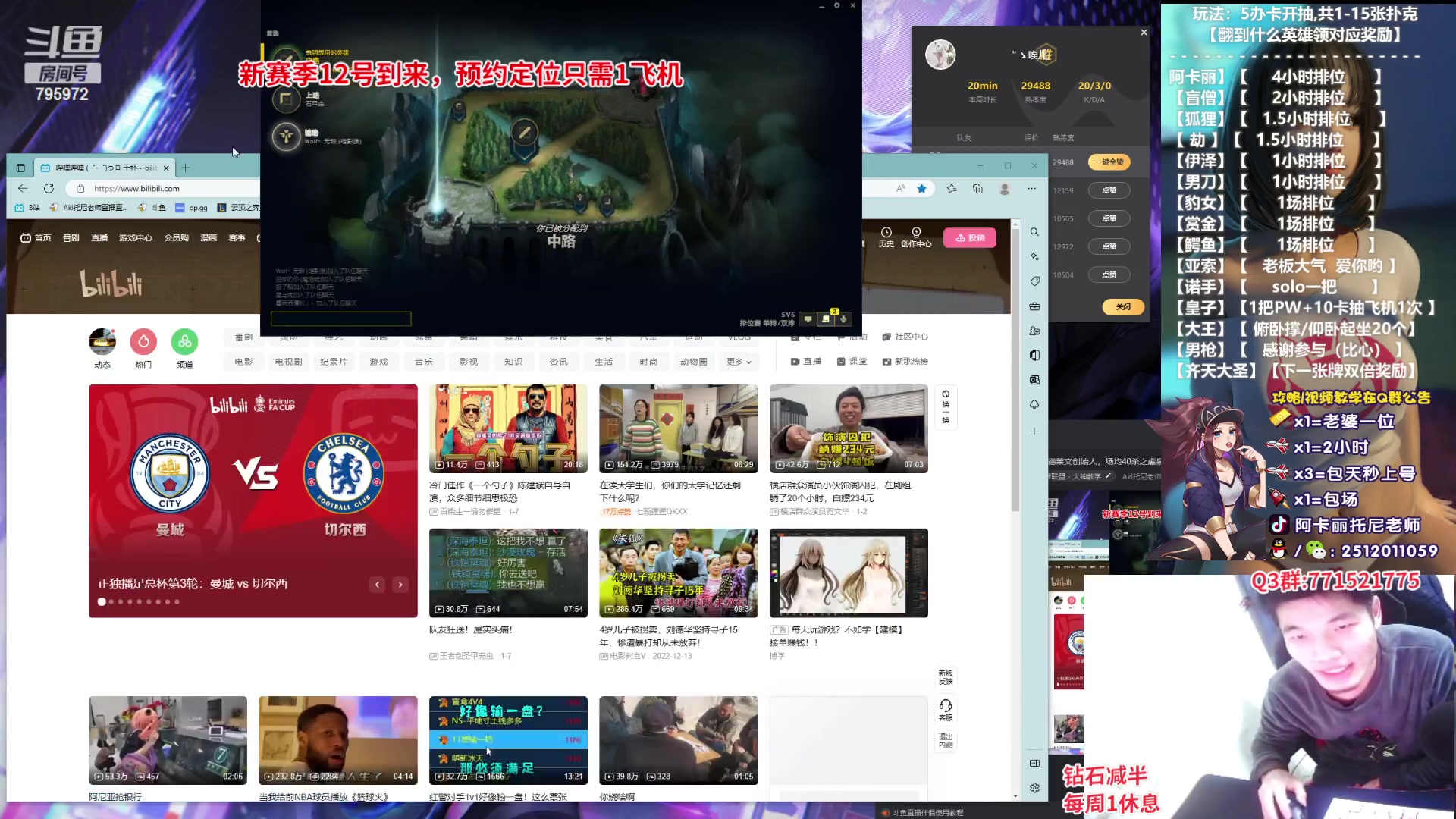Toggle the microphone button in game client

[843, 319]
